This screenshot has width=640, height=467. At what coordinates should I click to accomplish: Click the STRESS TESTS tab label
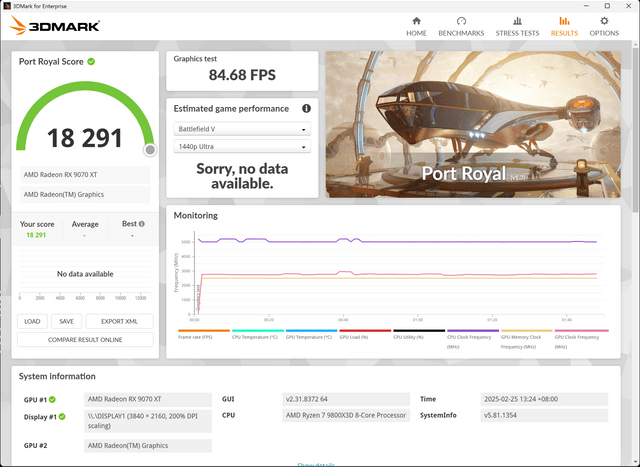[517, 33]
